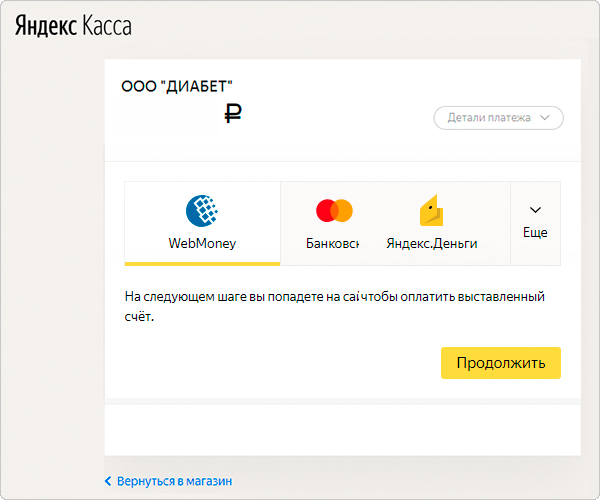Choose the Mastercard bank card icon
The width and height of the screenshot is (600, 500).
[334, 210]
